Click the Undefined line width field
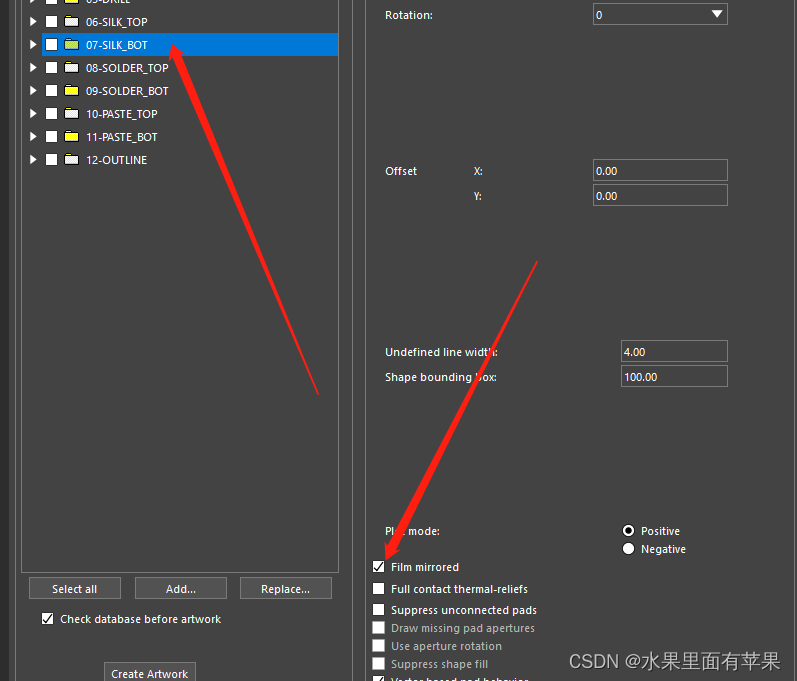Image resolution: width=797 pixels, height=681 pixels. [673, 352]
